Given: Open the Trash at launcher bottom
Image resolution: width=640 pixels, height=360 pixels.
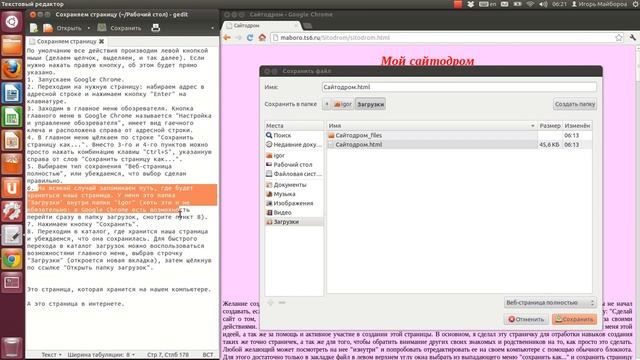Looking at the screenshot, I should [x=12, y=347].
